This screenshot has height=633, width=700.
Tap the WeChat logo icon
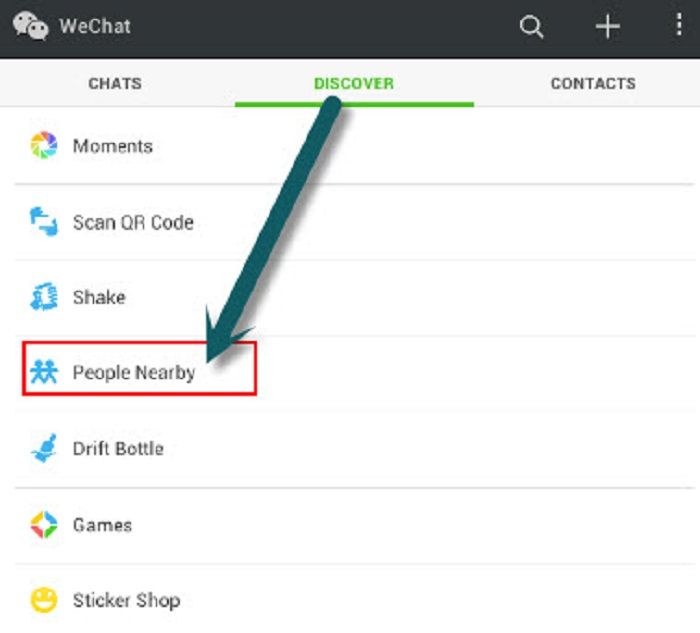(x=30, y=26)
